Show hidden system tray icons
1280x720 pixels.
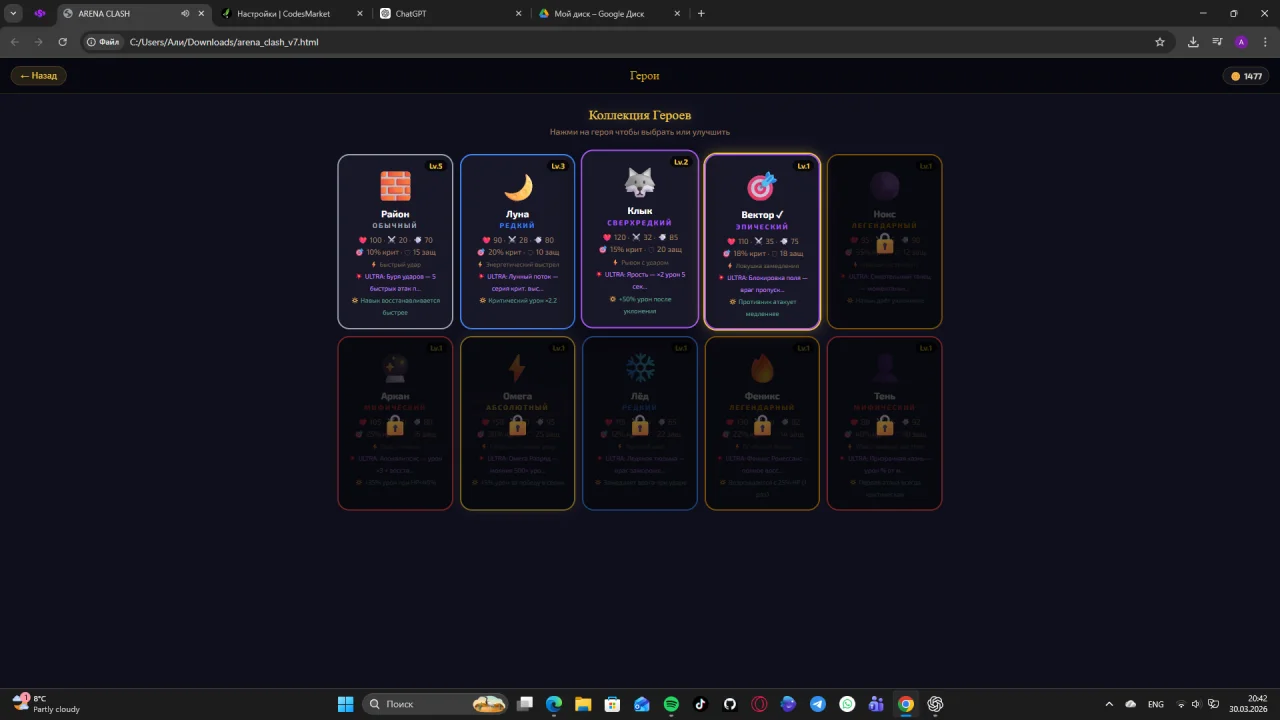[x=1108, y=704]
